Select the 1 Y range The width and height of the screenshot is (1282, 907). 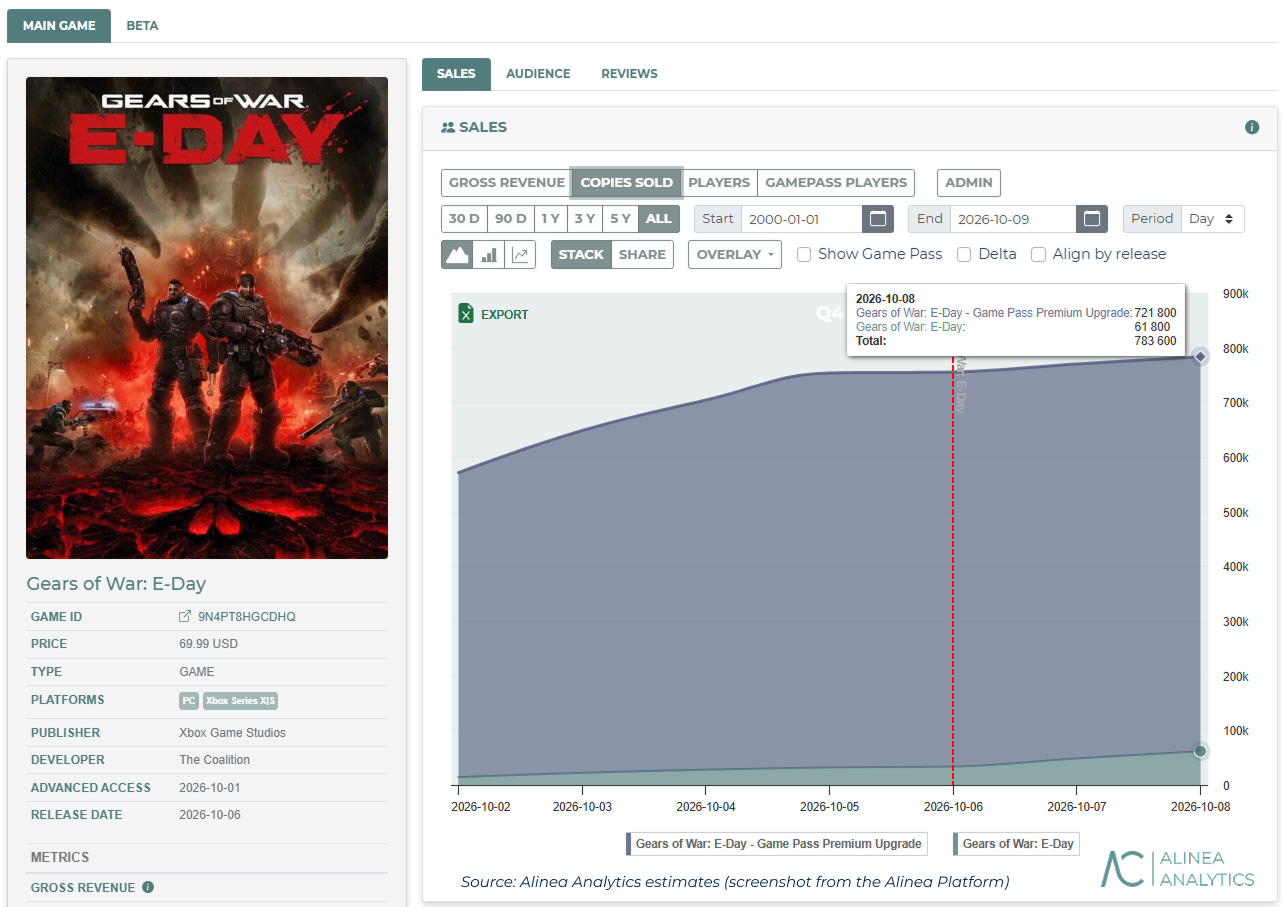[550, 219]
